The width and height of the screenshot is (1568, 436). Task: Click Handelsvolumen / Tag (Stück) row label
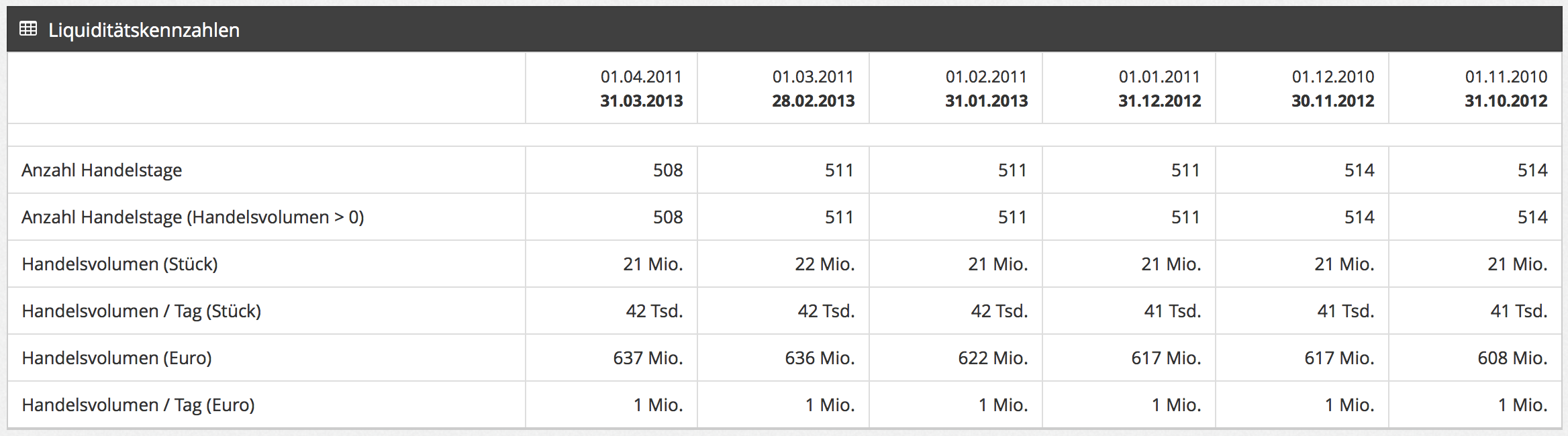[x=141, y=311]
